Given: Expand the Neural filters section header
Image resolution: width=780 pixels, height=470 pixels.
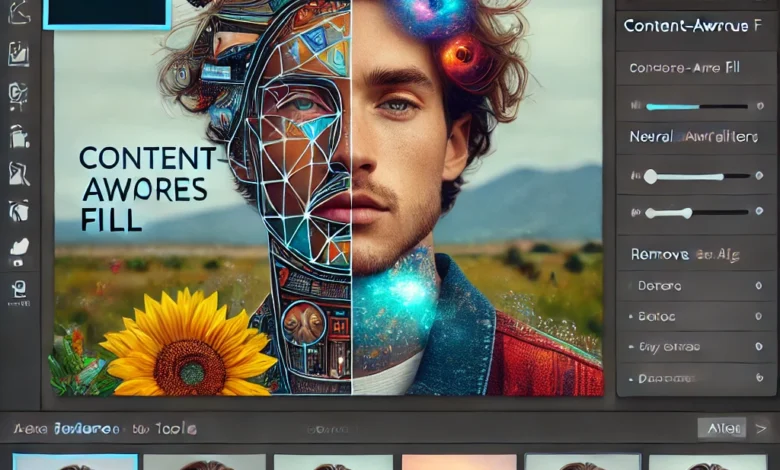Looking at the screenshot, I should [693, 138].
